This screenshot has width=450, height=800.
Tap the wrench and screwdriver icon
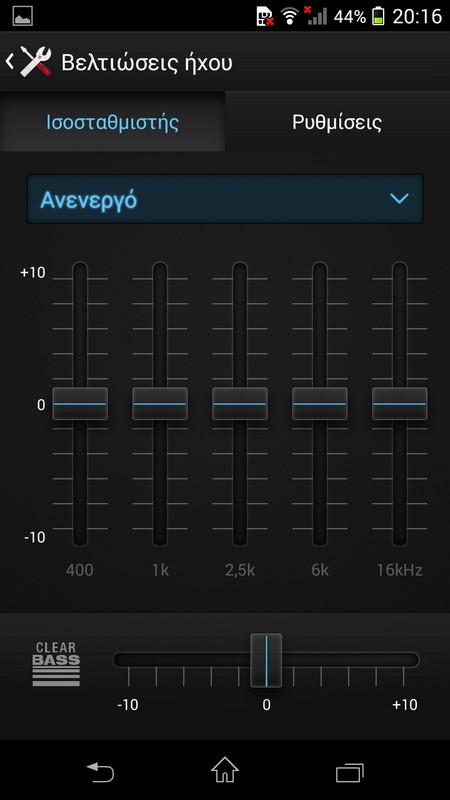click(36, 61)
